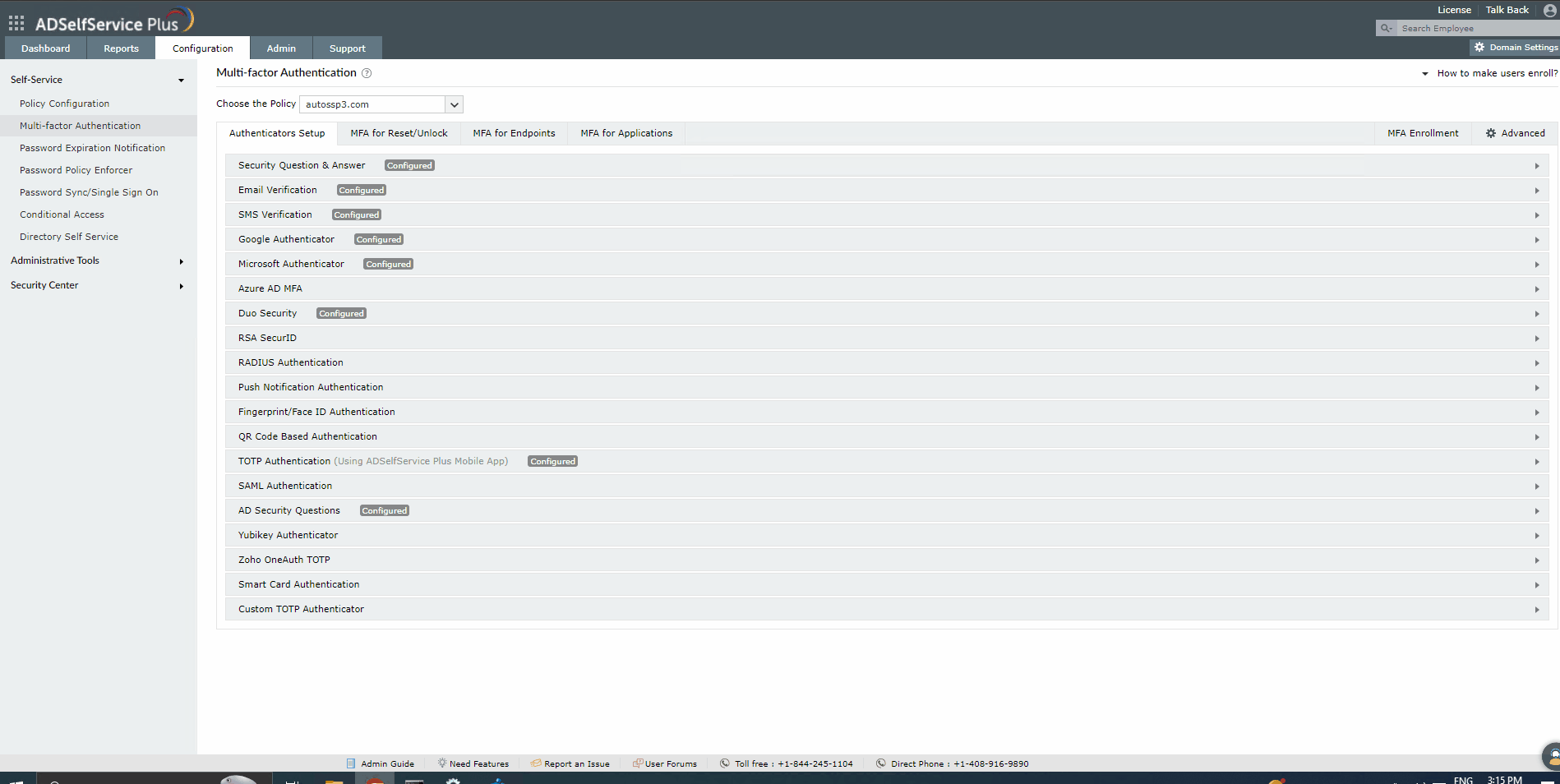Click the 3:15 PM taskbar clock

pos(1504,780)
